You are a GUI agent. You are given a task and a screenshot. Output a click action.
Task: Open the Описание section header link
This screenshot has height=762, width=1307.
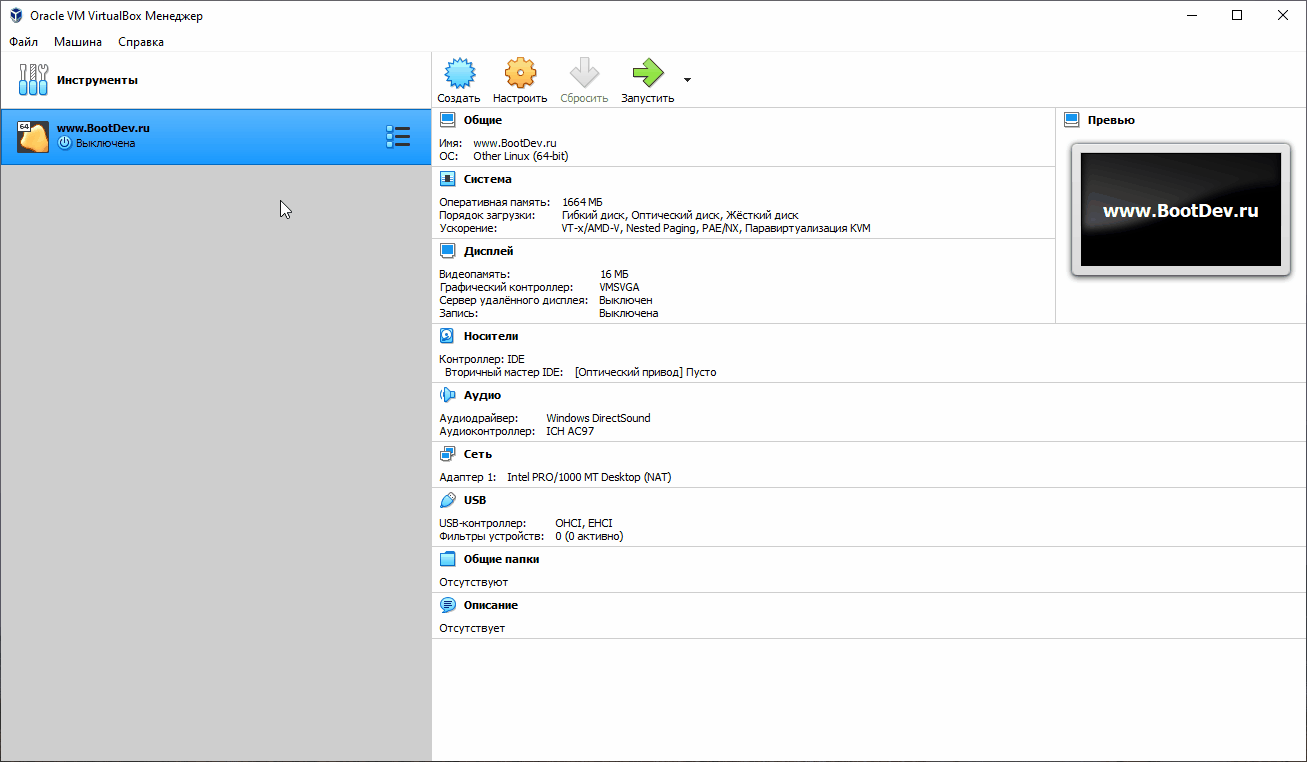pos(491,605)
